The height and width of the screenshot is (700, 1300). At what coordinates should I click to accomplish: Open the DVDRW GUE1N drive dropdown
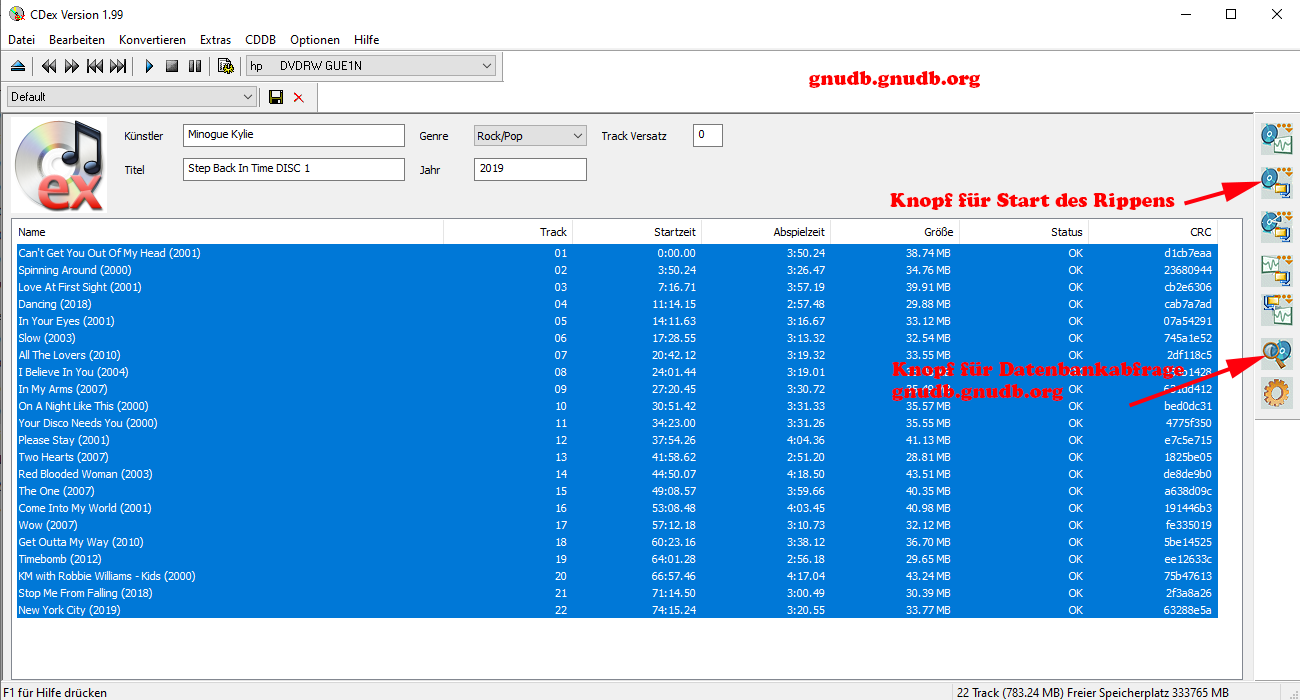tap(487, 66)
